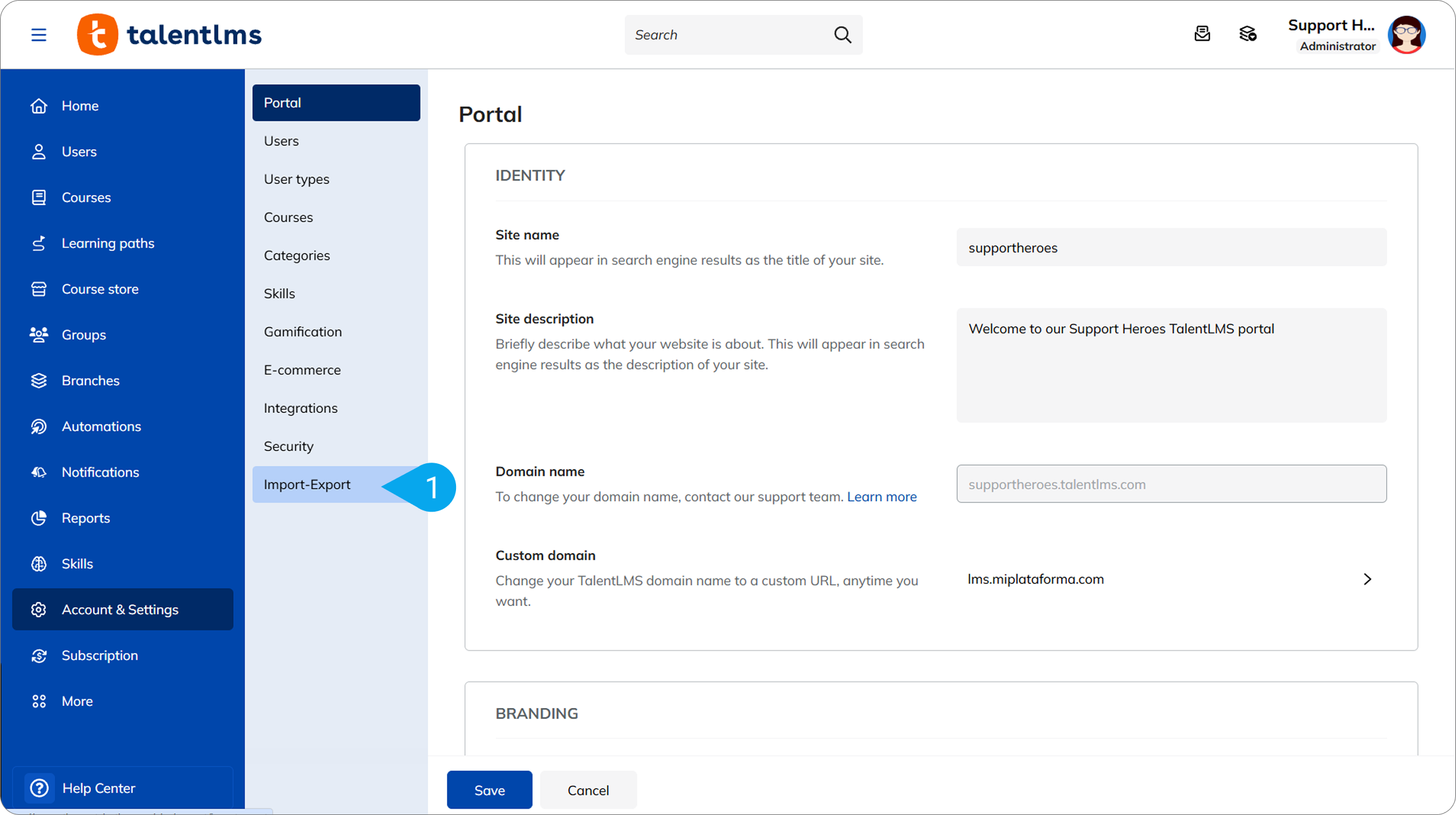Follow the Learn more link
This screenshot has width=1456, height=815.
coord(881,497)
